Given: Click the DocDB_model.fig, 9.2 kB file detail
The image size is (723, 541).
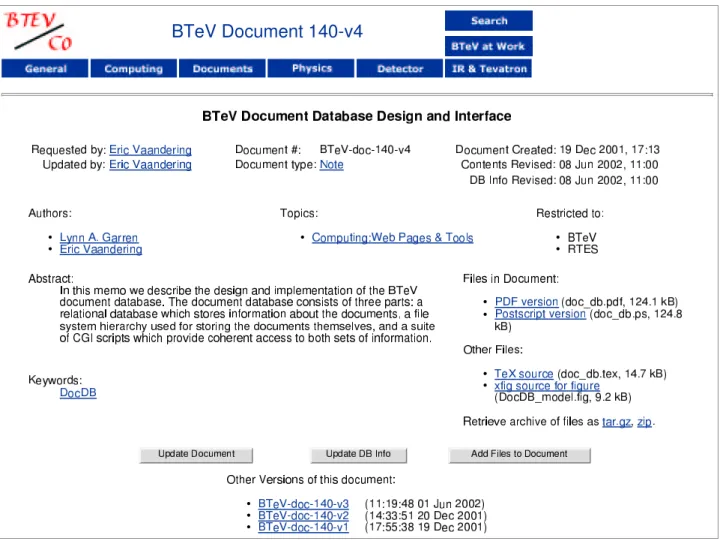Looking at the screenshot, I should click(563, 398).
